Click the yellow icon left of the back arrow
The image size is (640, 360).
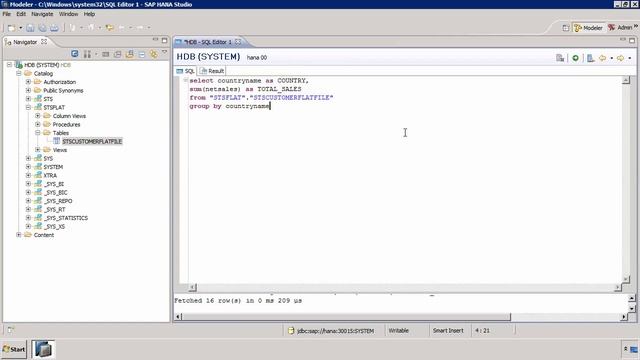(x=109, y=28)
